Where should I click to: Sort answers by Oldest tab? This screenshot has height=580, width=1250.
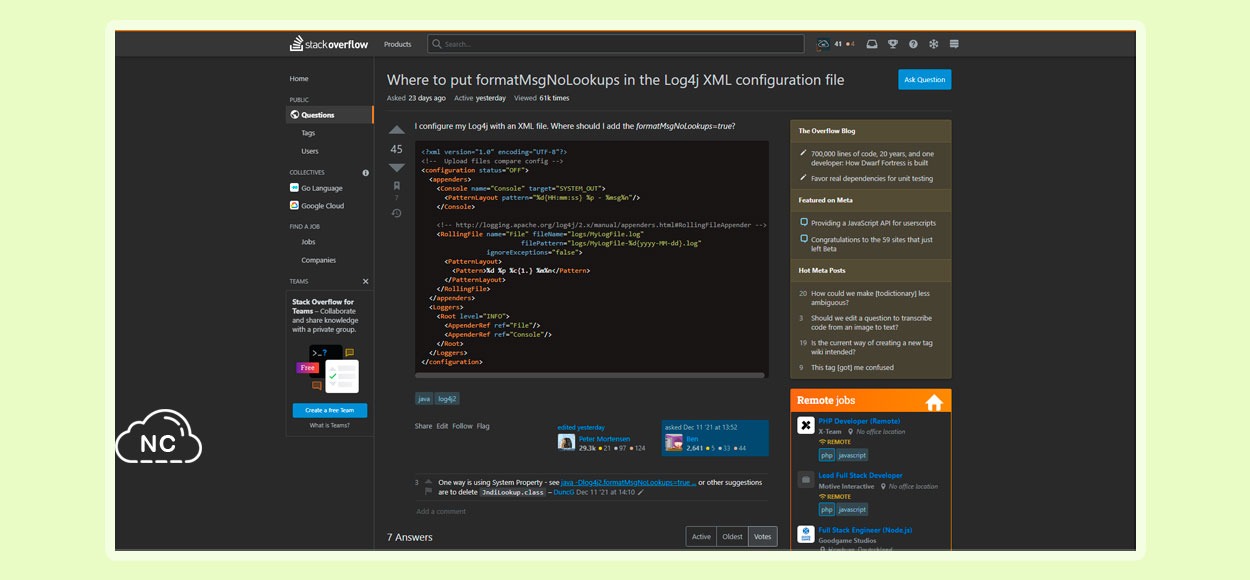click(x=732, y=536)
